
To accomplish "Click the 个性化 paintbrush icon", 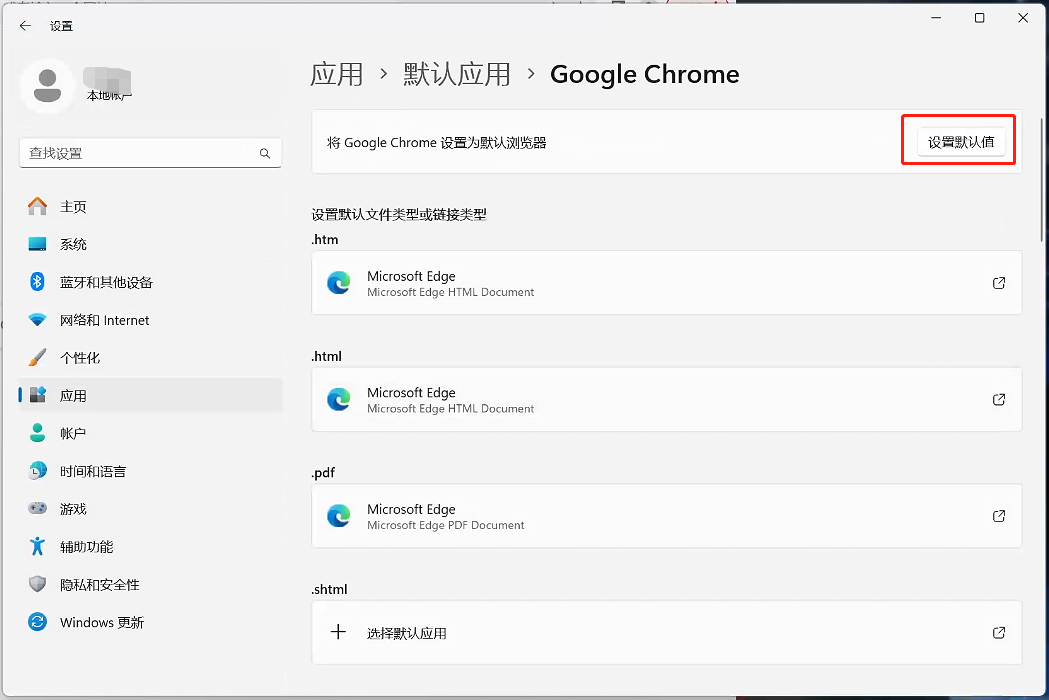I will pyautogui.click(x=37, y=357).
